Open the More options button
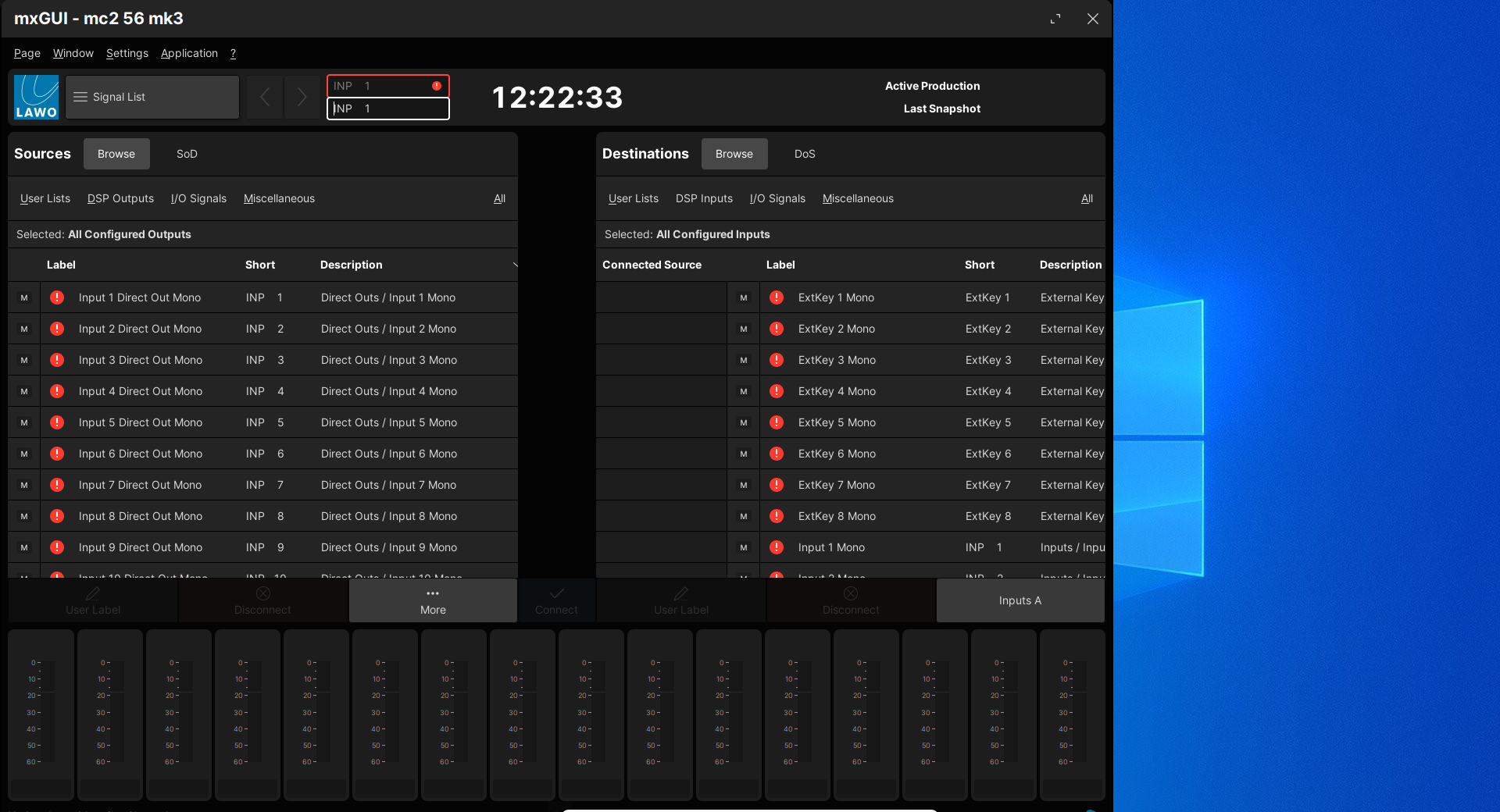This screenshot has height=812, width=1500. (433, 600)
